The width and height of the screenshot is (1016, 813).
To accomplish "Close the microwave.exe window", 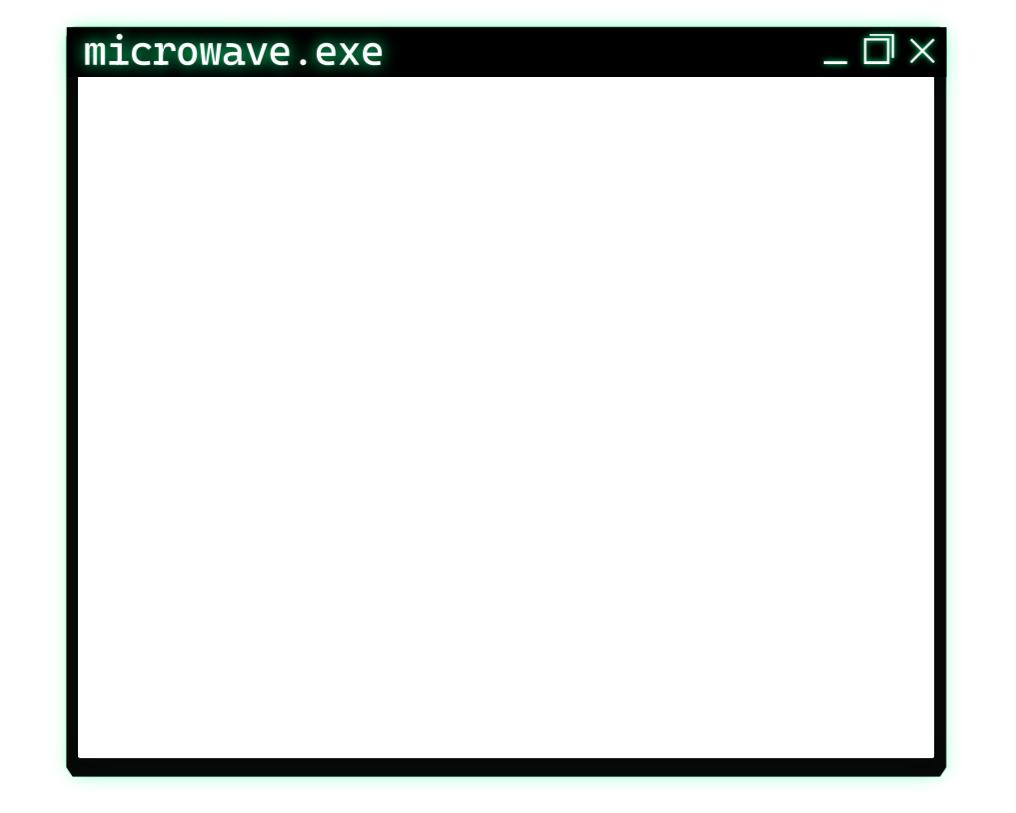I will [922, 51].
